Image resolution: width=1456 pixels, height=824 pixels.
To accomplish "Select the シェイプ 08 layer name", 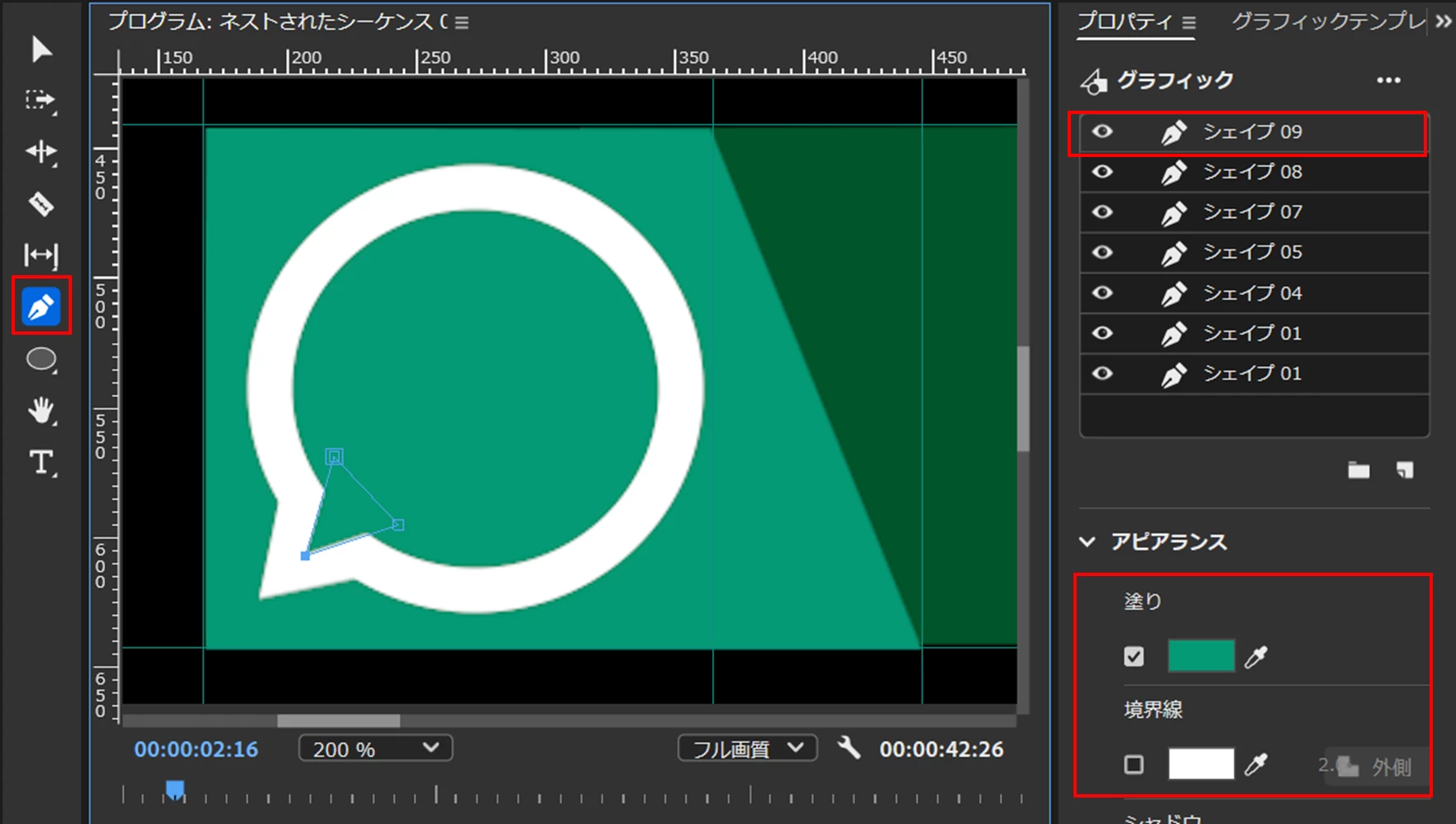I will [x=1252, y=172].
